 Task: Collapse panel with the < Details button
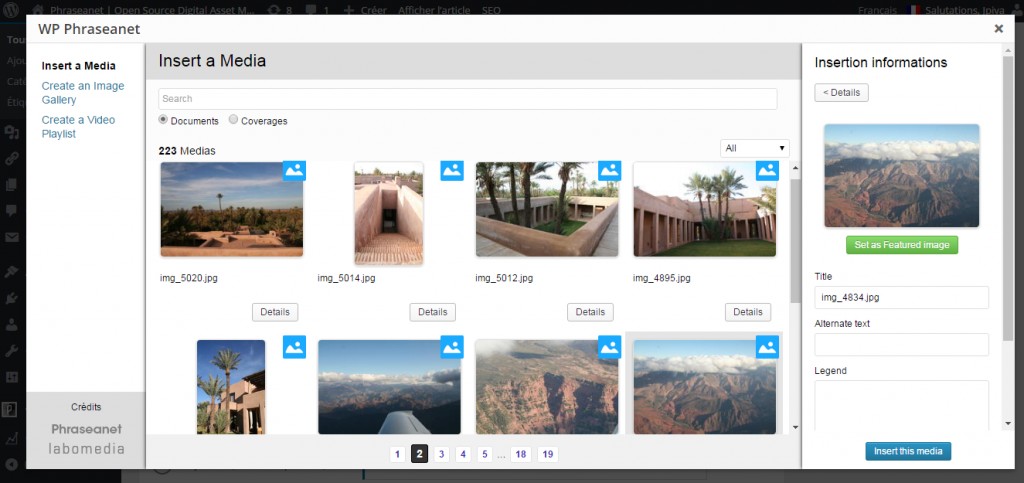pos(841,93)
